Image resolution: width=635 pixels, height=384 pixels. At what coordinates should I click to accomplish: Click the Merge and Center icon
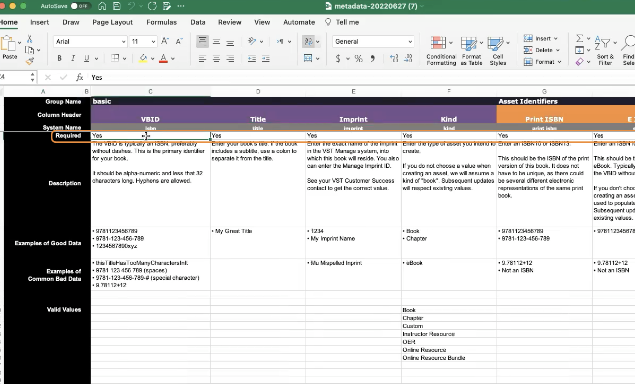[x=308, y=59]
